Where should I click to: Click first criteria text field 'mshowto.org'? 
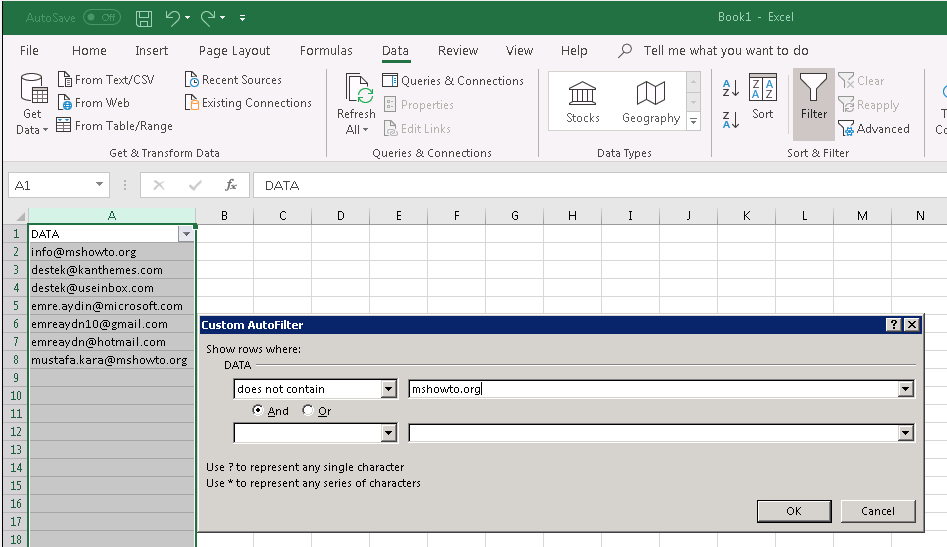click(654, 389)
